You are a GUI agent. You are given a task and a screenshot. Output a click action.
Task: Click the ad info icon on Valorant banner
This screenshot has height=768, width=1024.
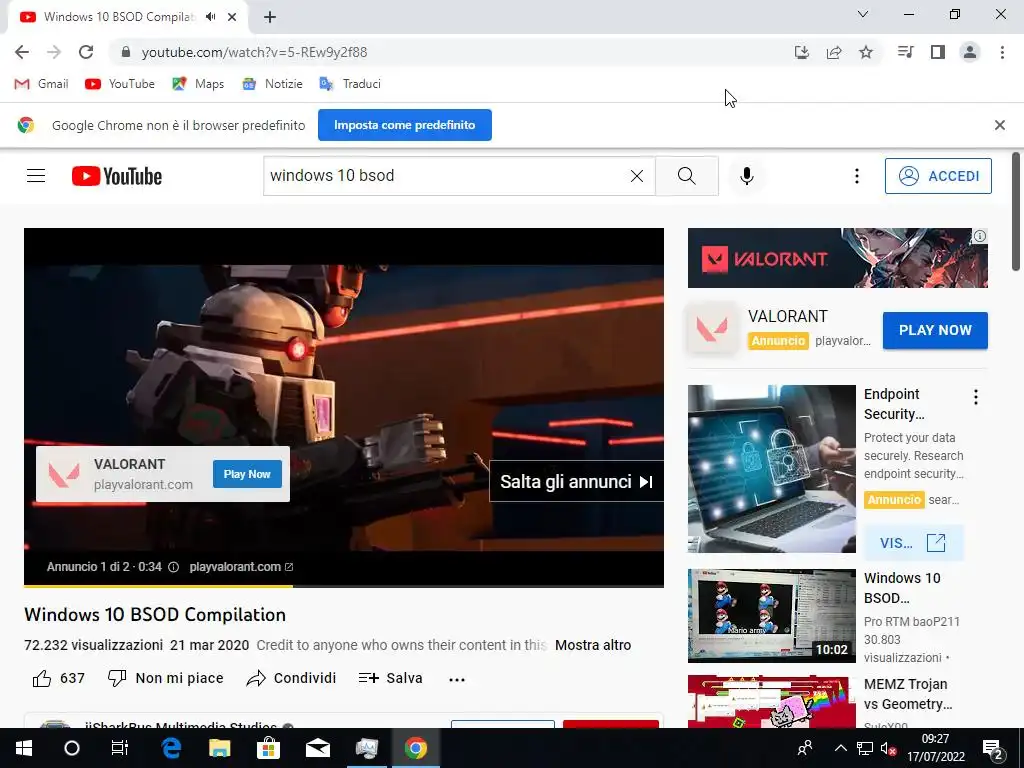[980, 236]
